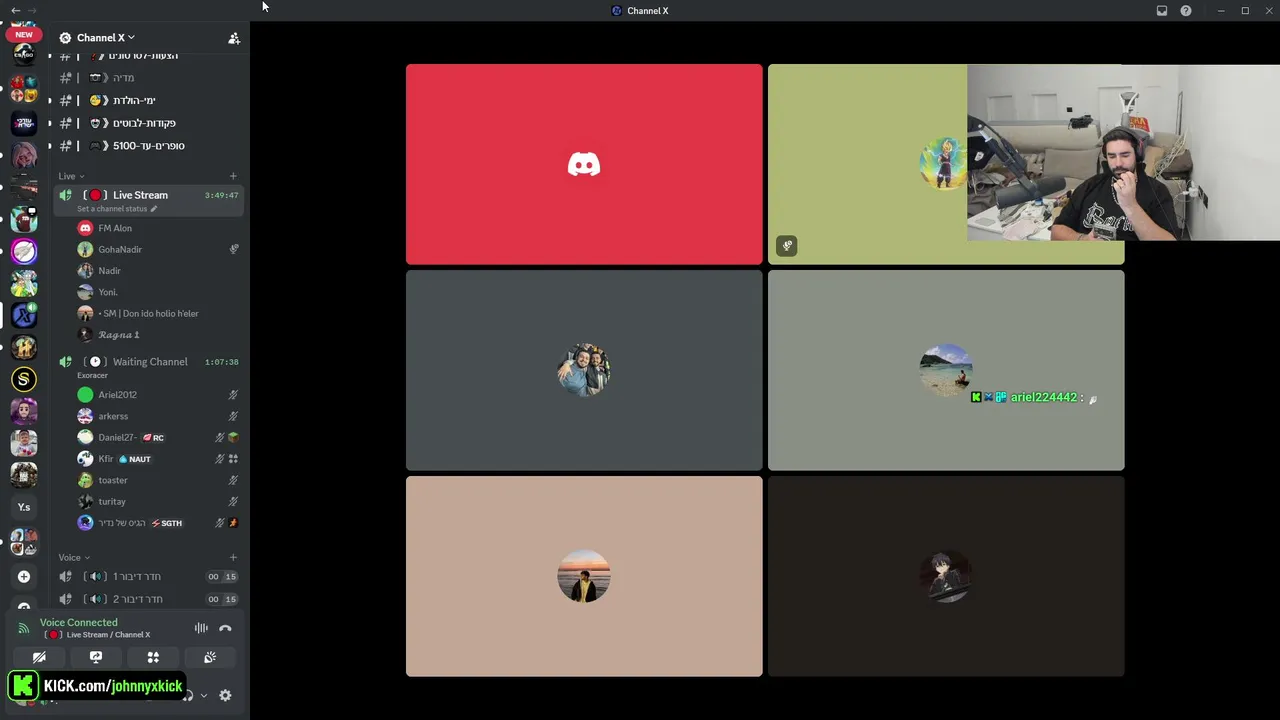Open the soundboard
This screenshot has width=1280, height=720.
point(210,658)
